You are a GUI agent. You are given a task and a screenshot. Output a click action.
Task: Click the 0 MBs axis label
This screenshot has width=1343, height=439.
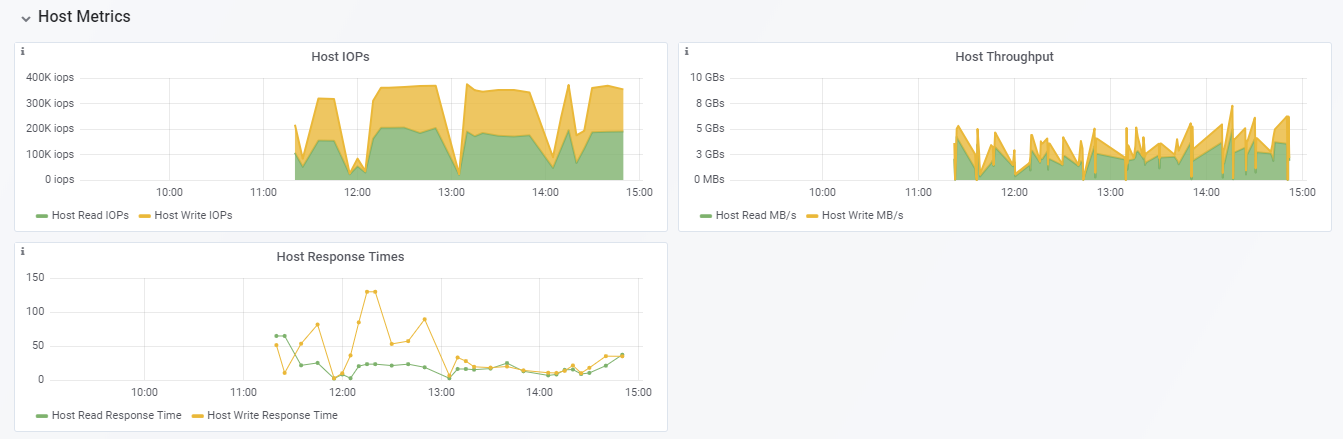pos(709,180)
